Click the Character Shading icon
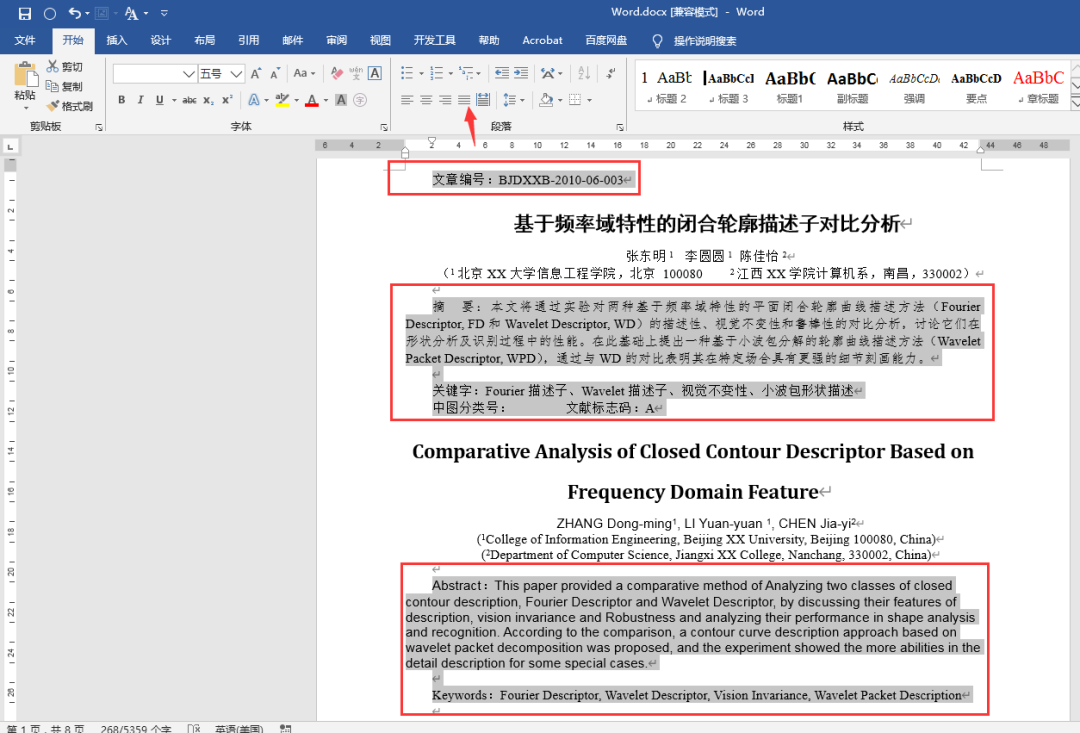This screenshot has height=733, width=1080. coord(341,100)
